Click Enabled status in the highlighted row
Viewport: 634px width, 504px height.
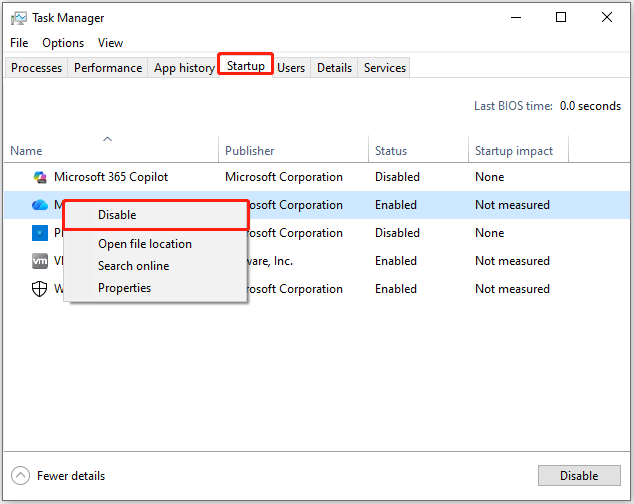(x=395, y=205)
